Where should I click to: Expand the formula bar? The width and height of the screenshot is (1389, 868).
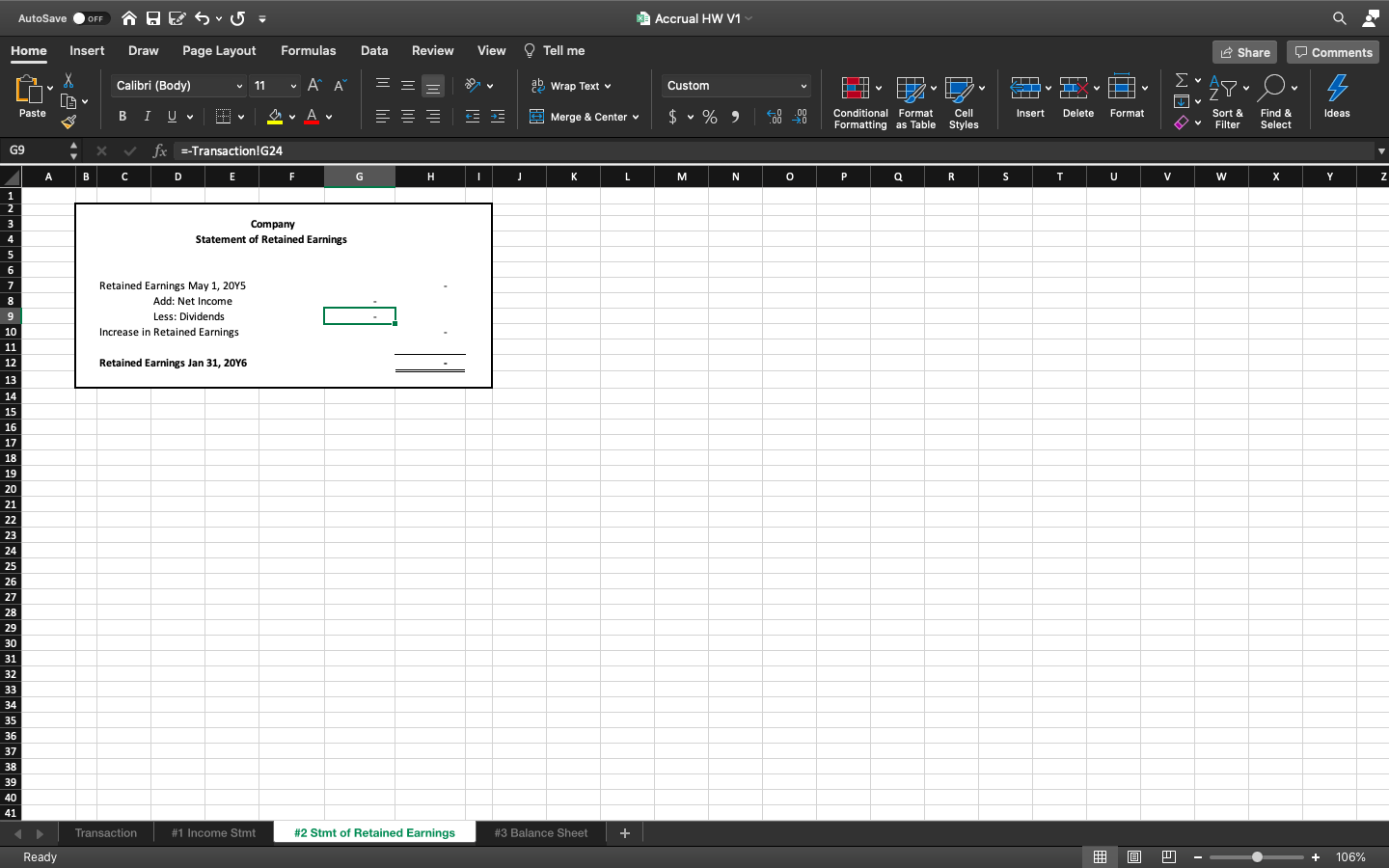point(1381,150)
